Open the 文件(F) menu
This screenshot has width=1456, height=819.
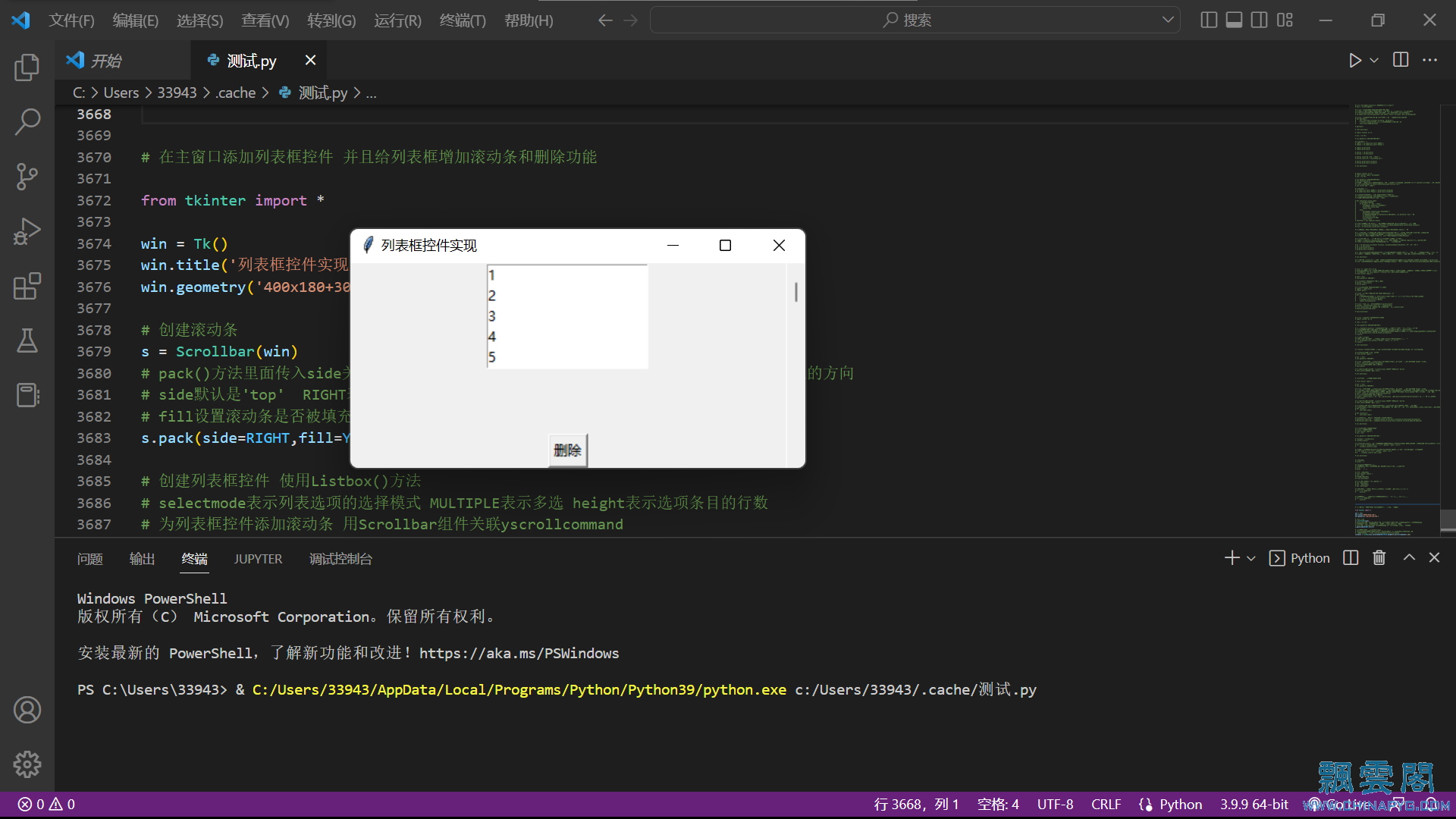pyautogui.click(x=71, y=20)
